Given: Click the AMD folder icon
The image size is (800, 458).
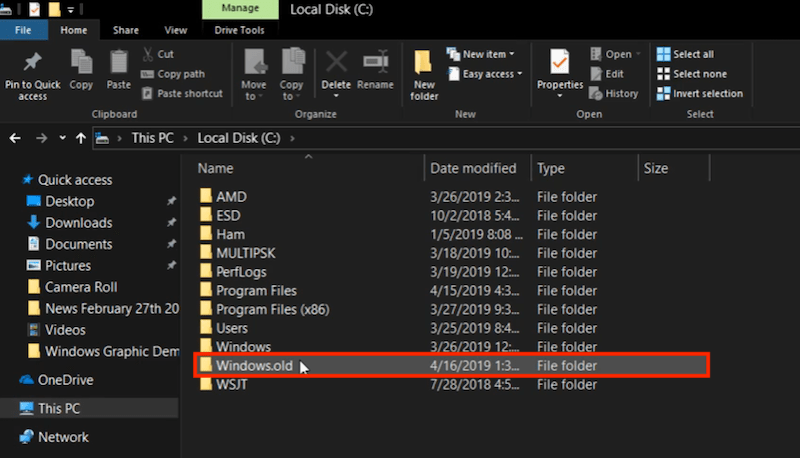Looking at the screenshot, I should pos(206,196).
